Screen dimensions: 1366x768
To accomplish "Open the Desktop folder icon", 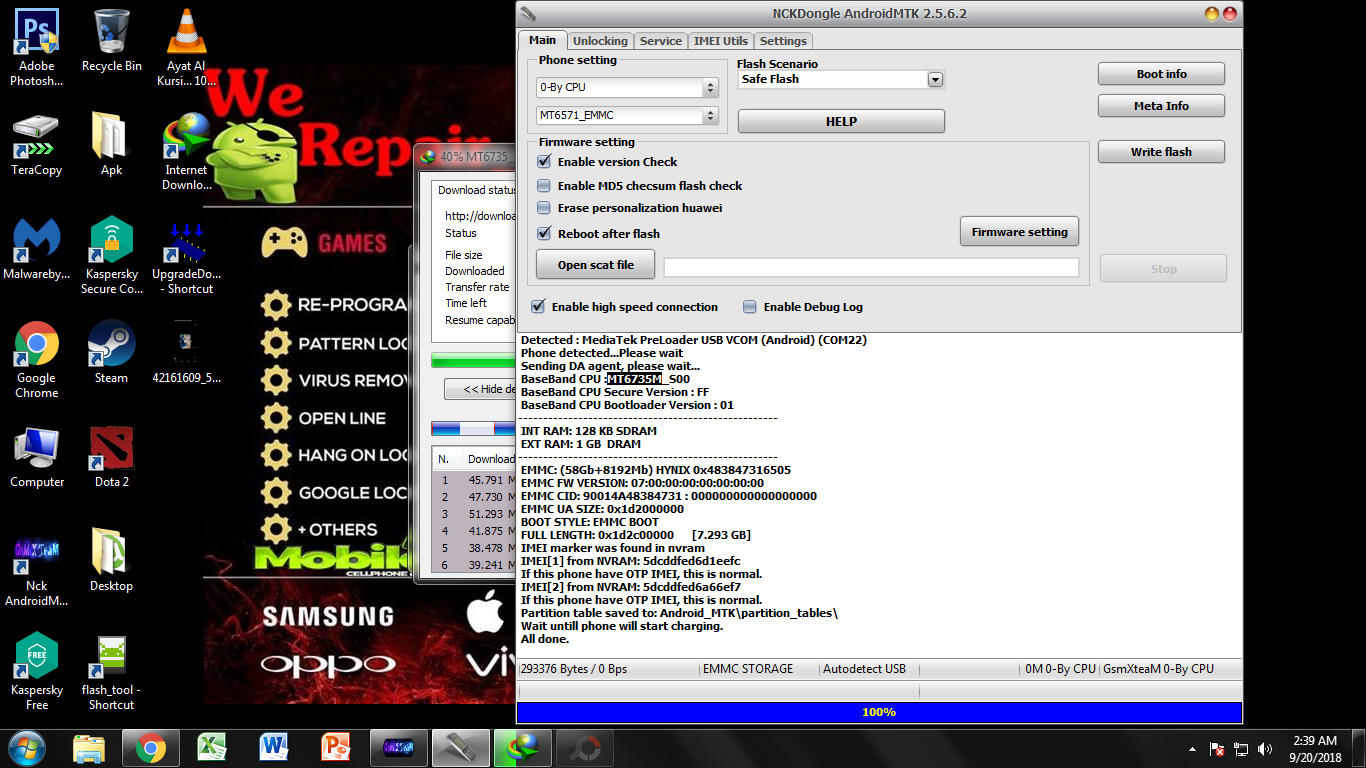I will coord(111,561).
